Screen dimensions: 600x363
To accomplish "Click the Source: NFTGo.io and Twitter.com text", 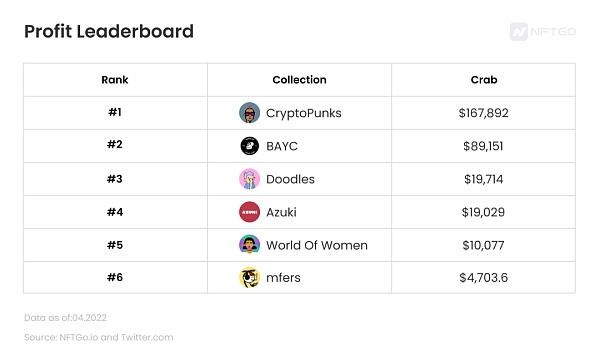I will point(99,337).
